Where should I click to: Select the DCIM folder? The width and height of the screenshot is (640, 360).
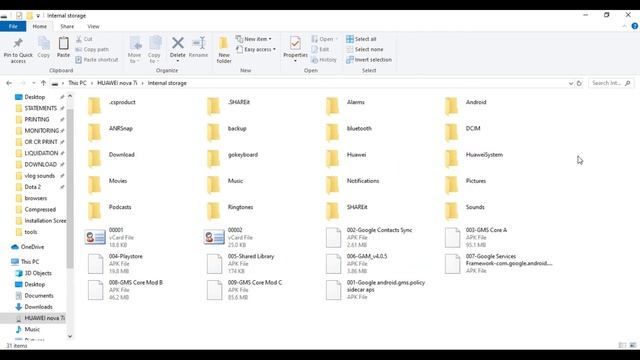(x=462, y=132)
